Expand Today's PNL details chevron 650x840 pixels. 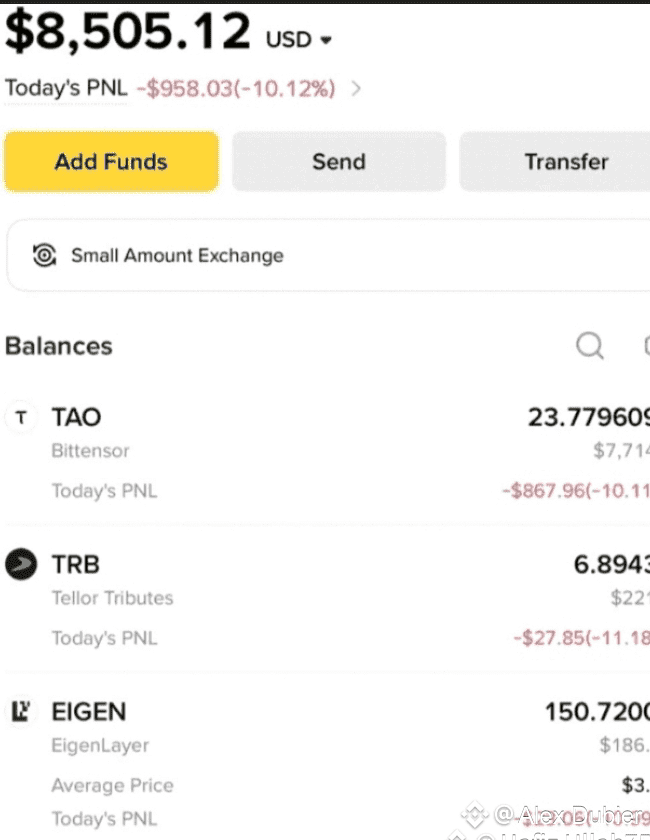pos(356,88)
